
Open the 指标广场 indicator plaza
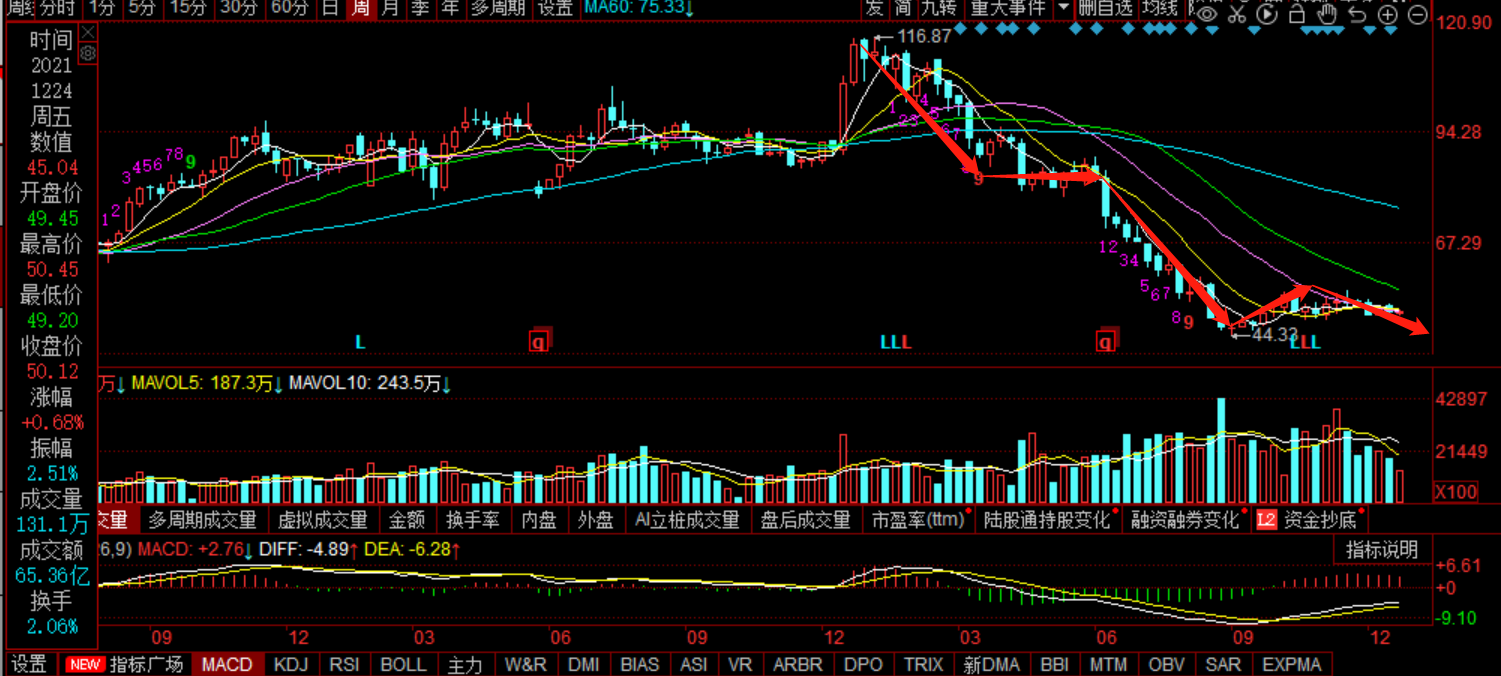point(146,665)
